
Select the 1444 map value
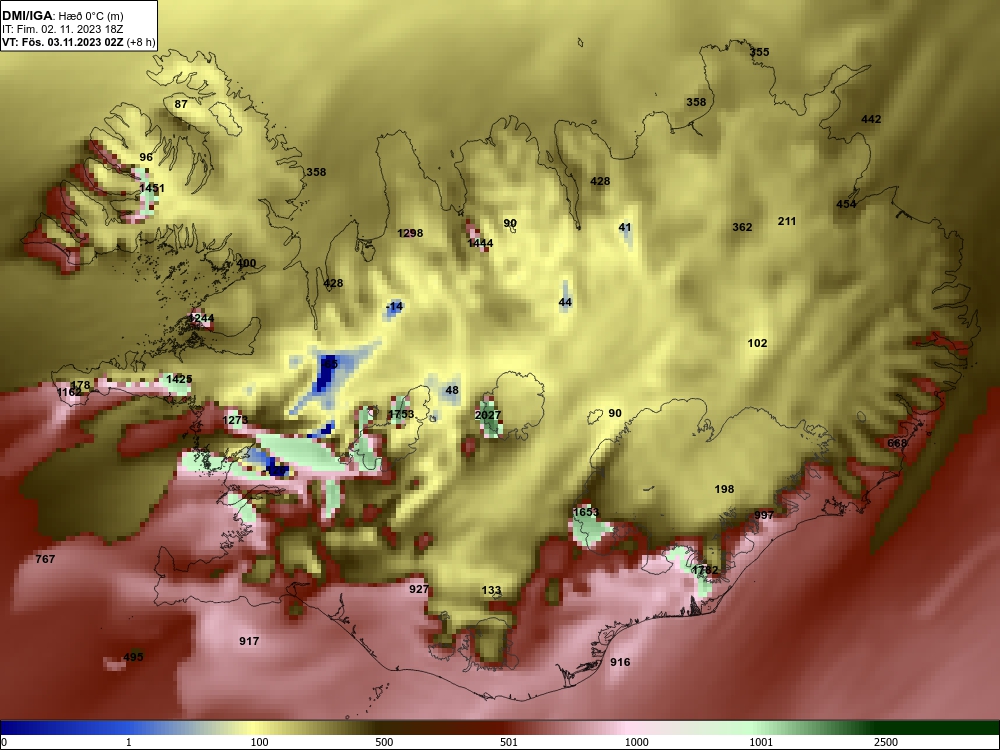[480, 243]
